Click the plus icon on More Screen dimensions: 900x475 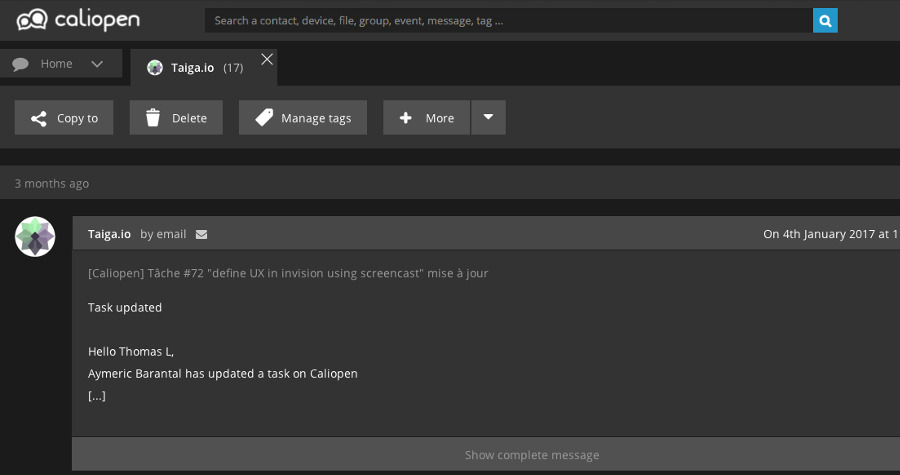tap(406, 118)
